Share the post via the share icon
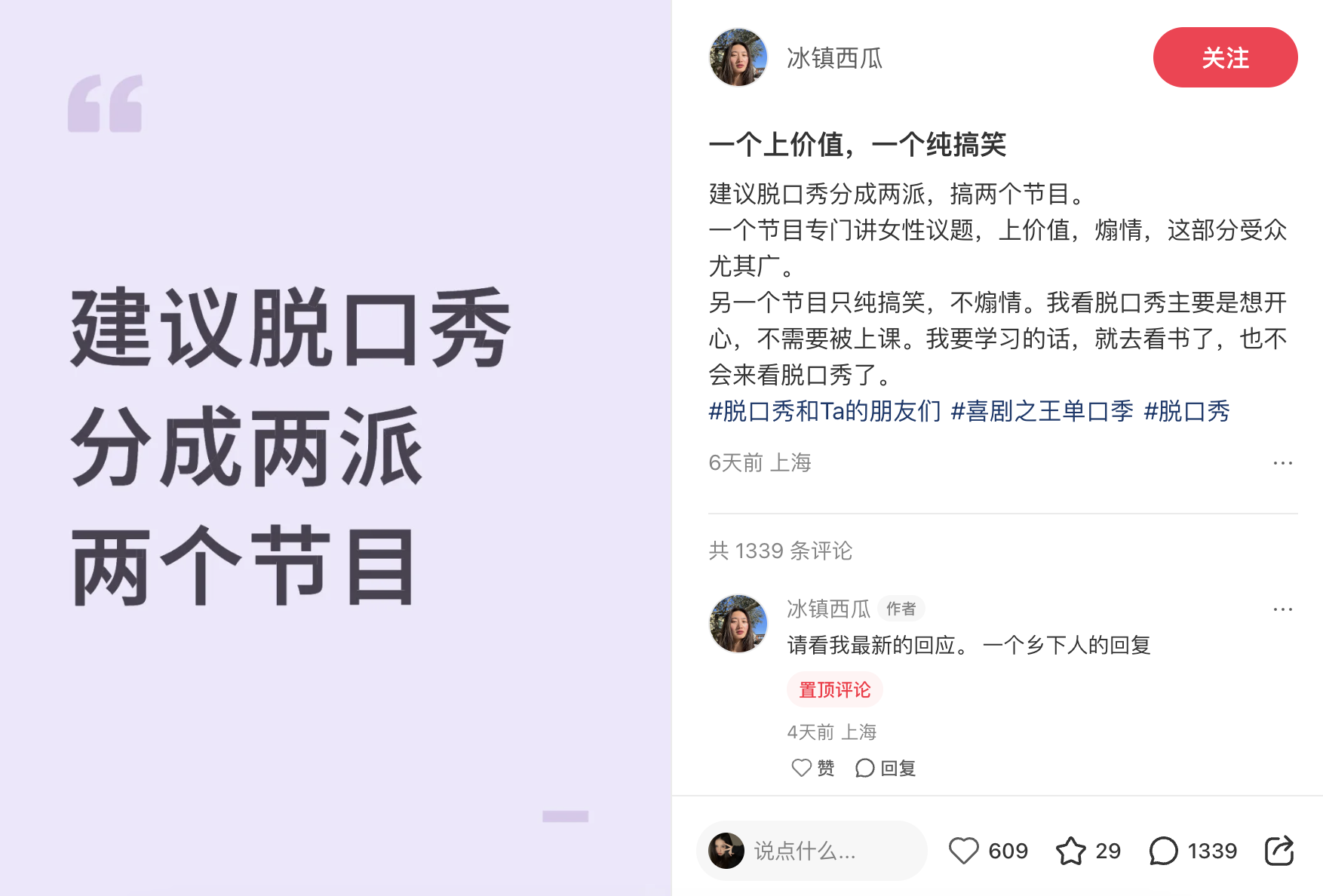Viewport: 1323px width, 896px height. tap(1279, 851)
